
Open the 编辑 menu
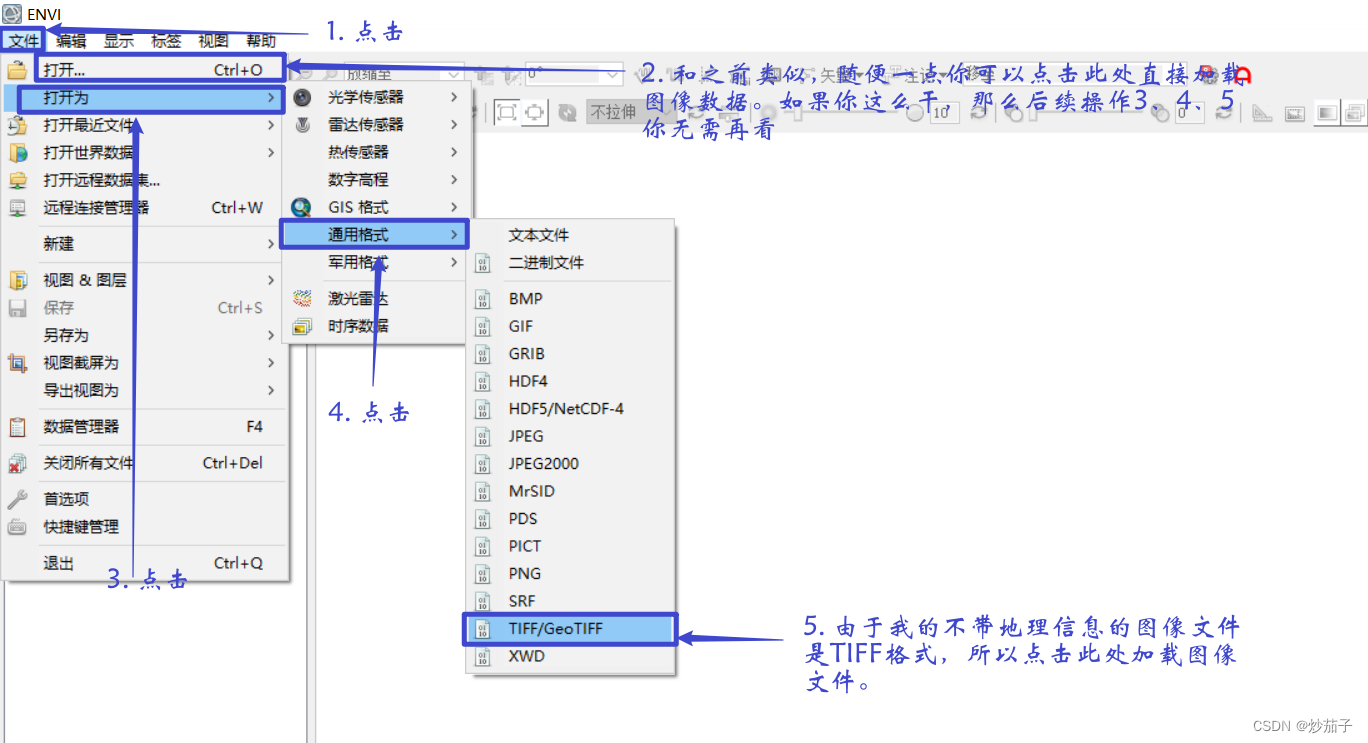pyautogui.click(x=71, y=41)
